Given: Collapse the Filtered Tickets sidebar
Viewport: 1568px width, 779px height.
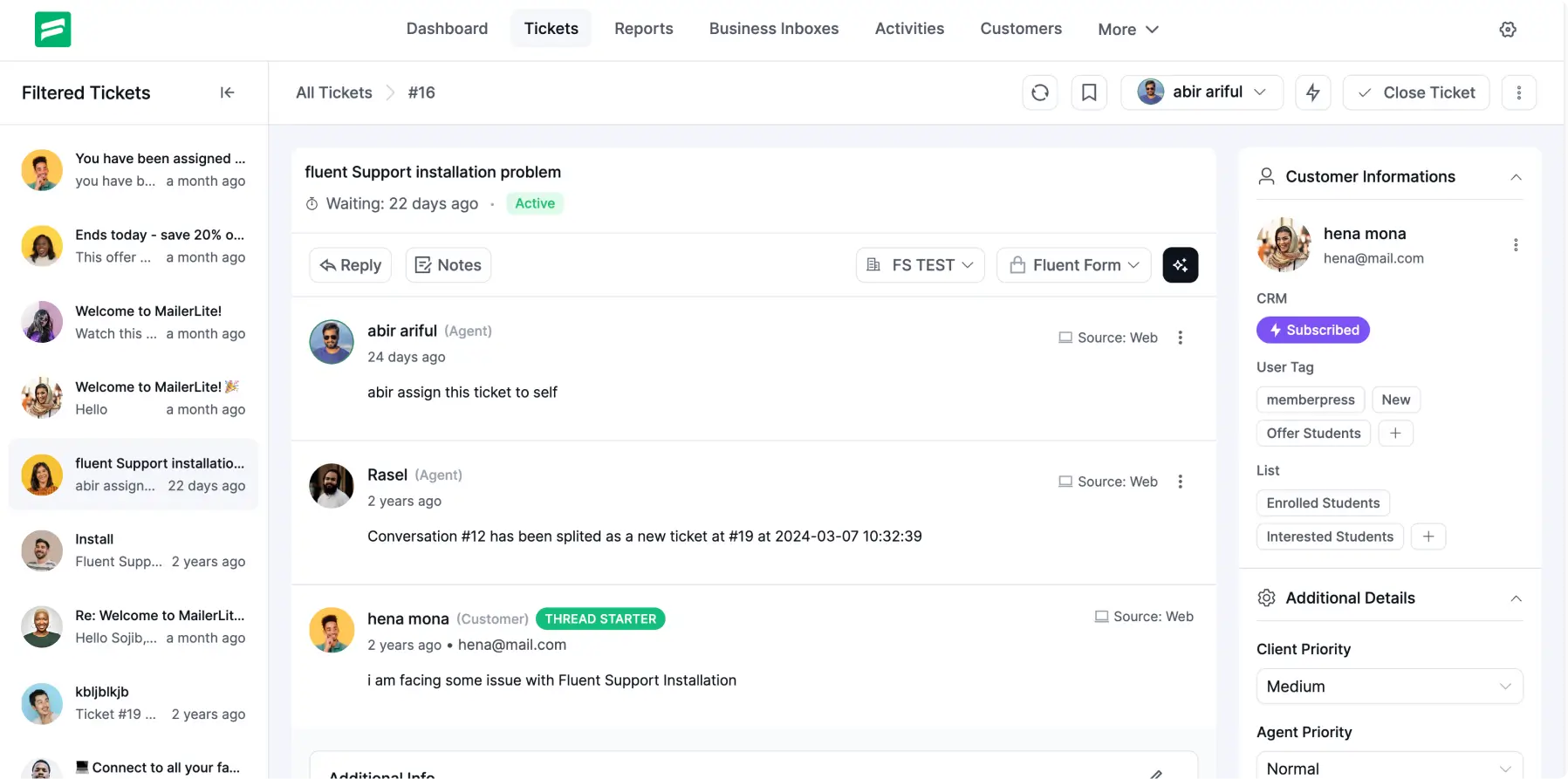Looking at the screenshot, I should click(x=227, y=92).
